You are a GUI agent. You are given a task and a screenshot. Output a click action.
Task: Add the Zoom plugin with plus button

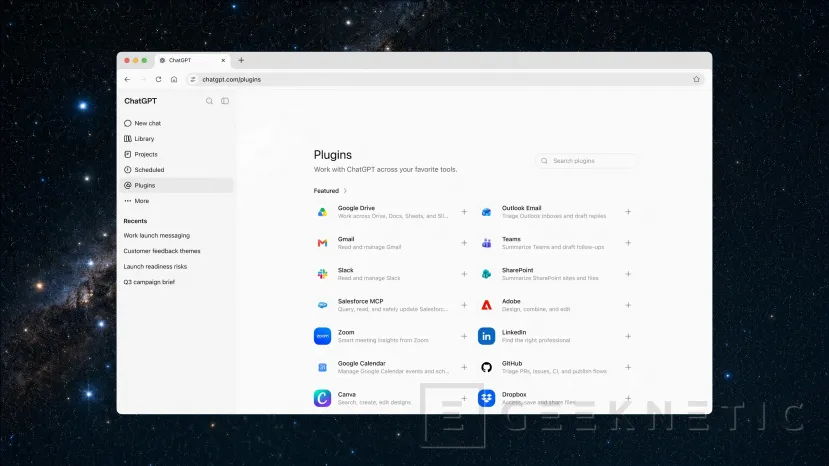[x=464, y=336]
